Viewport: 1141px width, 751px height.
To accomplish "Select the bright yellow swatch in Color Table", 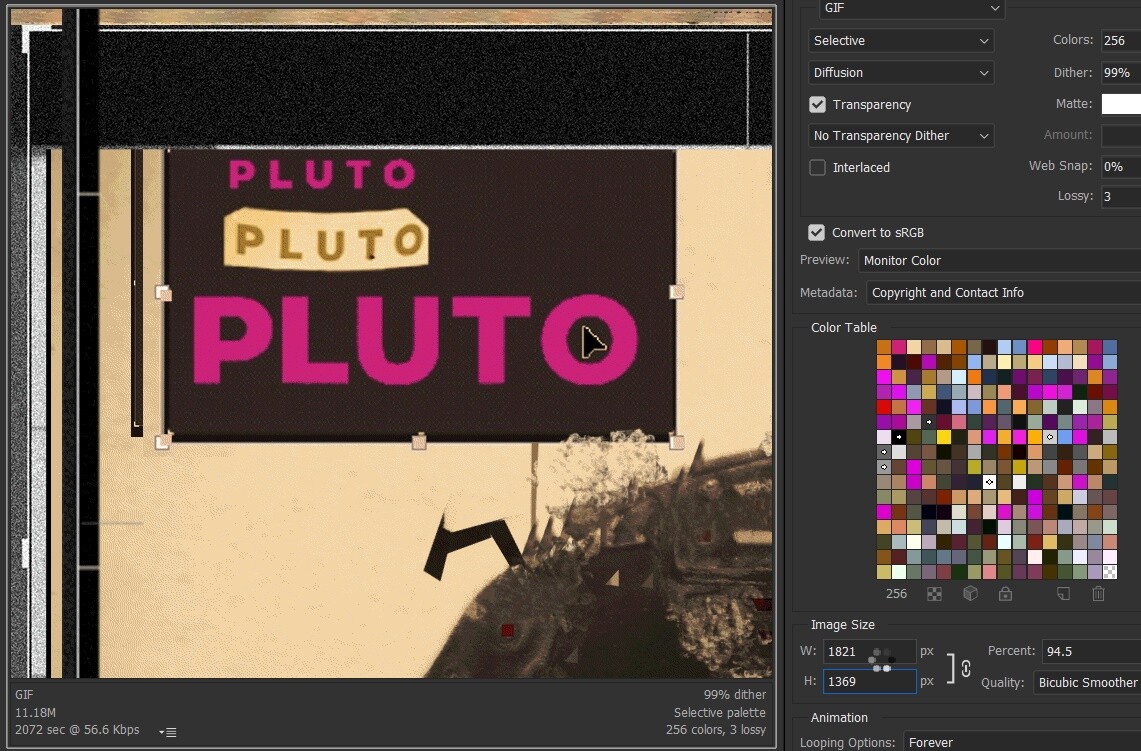I will pyautogui.click(x=944, y=437).
